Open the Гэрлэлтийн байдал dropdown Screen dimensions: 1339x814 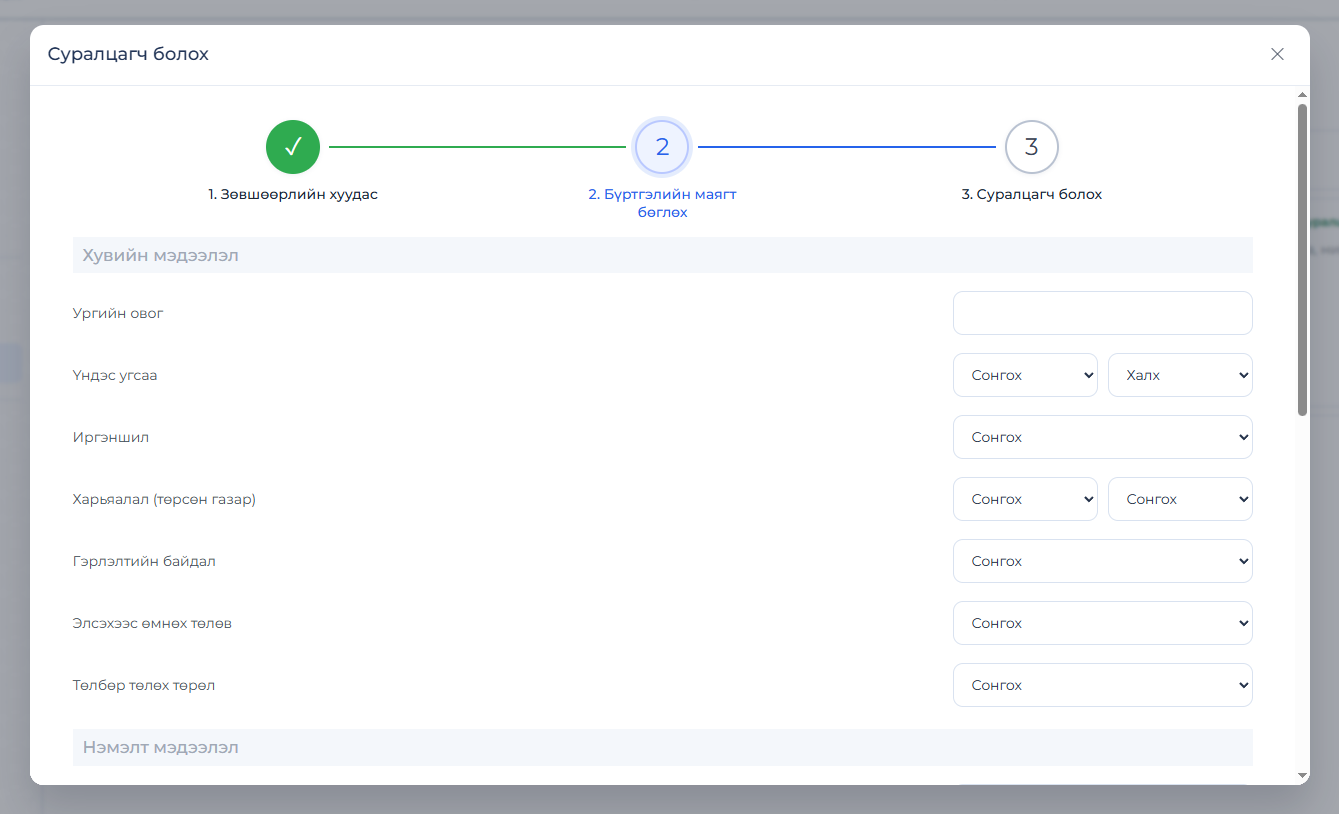coord(1103,561)
